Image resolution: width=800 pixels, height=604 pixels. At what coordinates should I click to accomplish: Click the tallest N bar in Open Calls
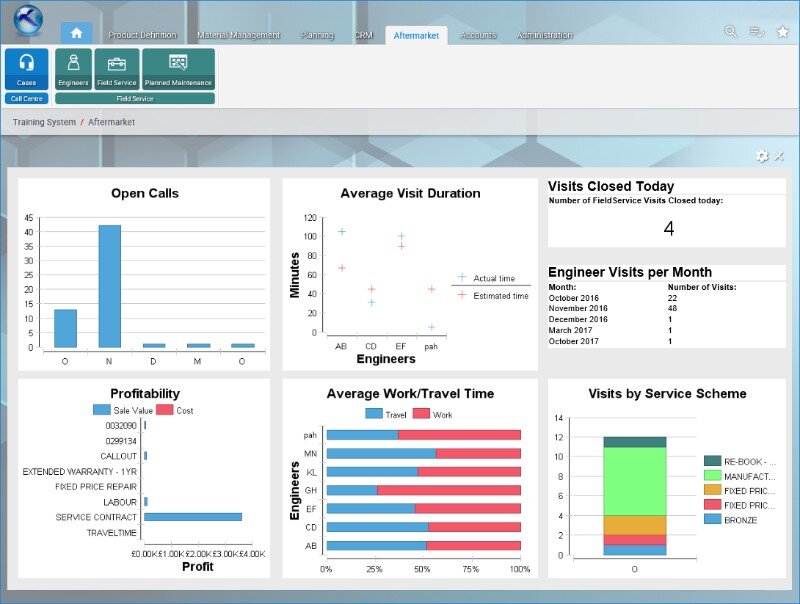point(109,286)
